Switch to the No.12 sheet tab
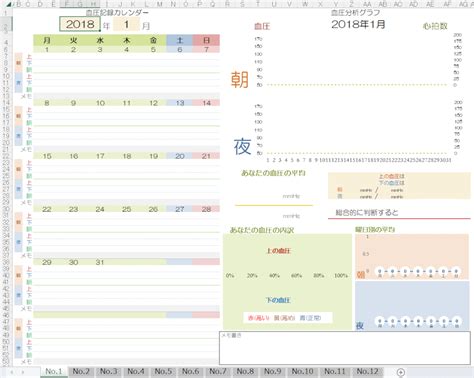The image size is (474, 378). pos(368,371)
